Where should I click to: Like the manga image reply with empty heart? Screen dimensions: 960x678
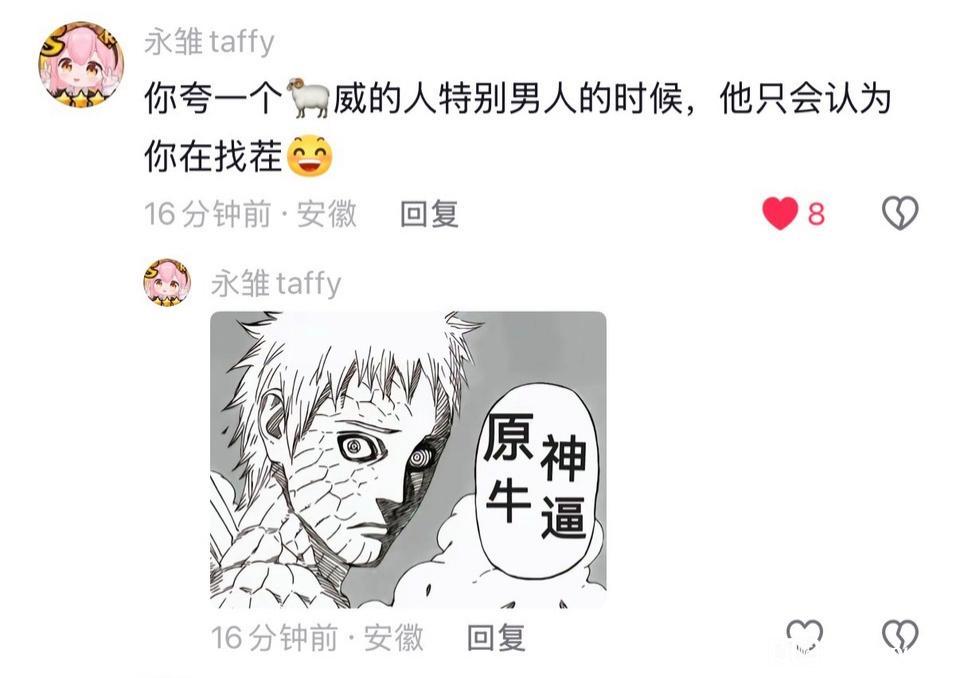[x=804, y=636]
